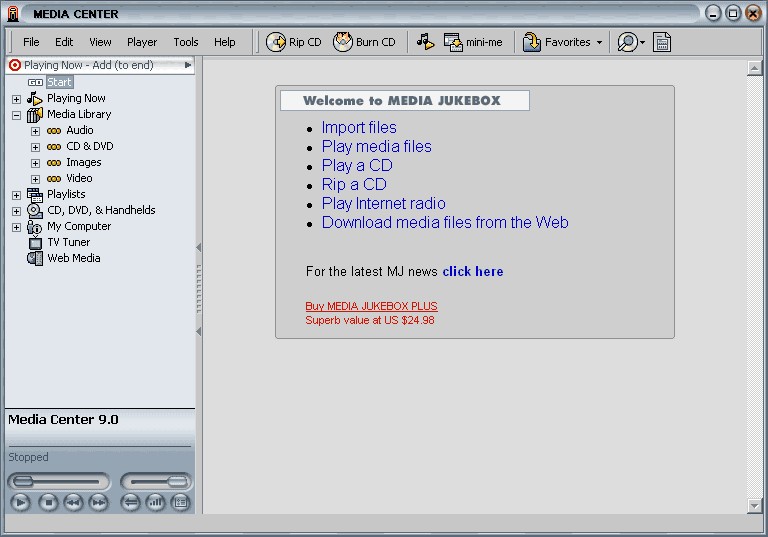The height and width of the screenshot is (537, 768).
Task: Click the volume slider handle
Action: (x=178, y=482)
